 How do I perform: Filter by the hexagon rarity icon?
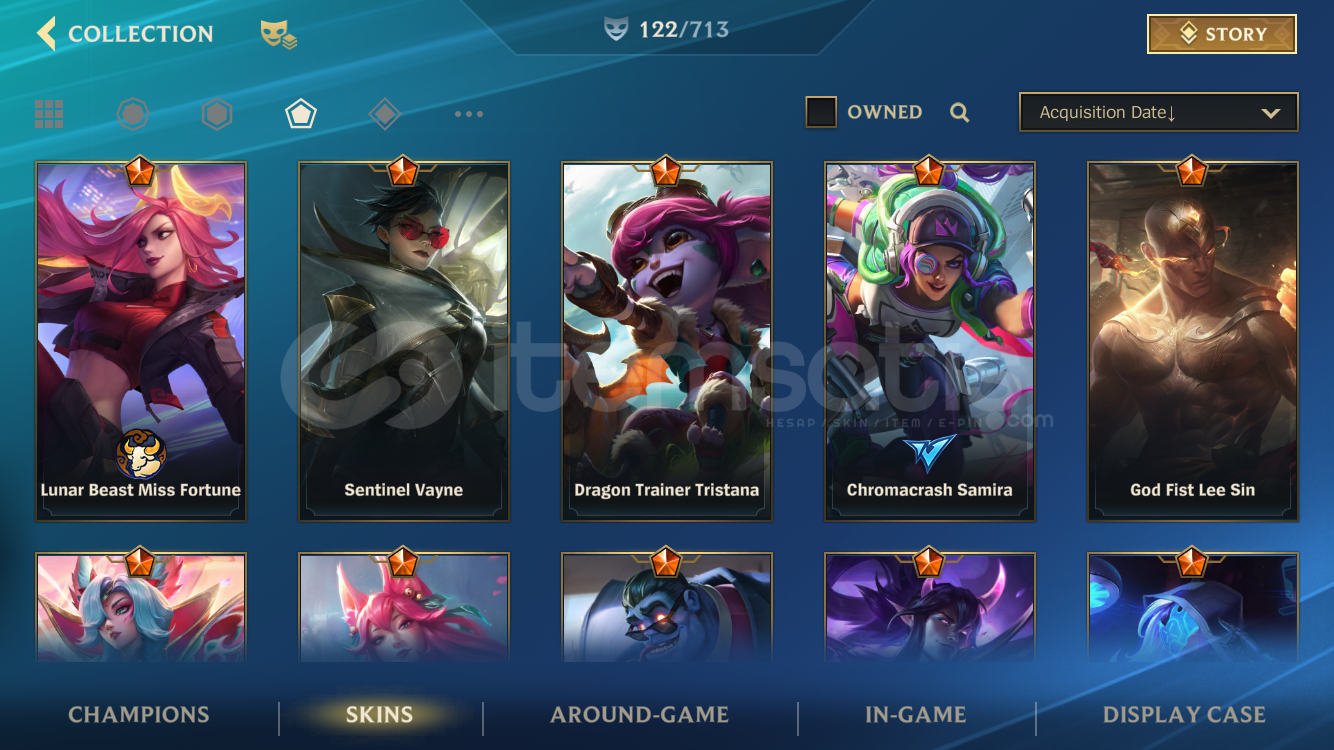point(217,114)
